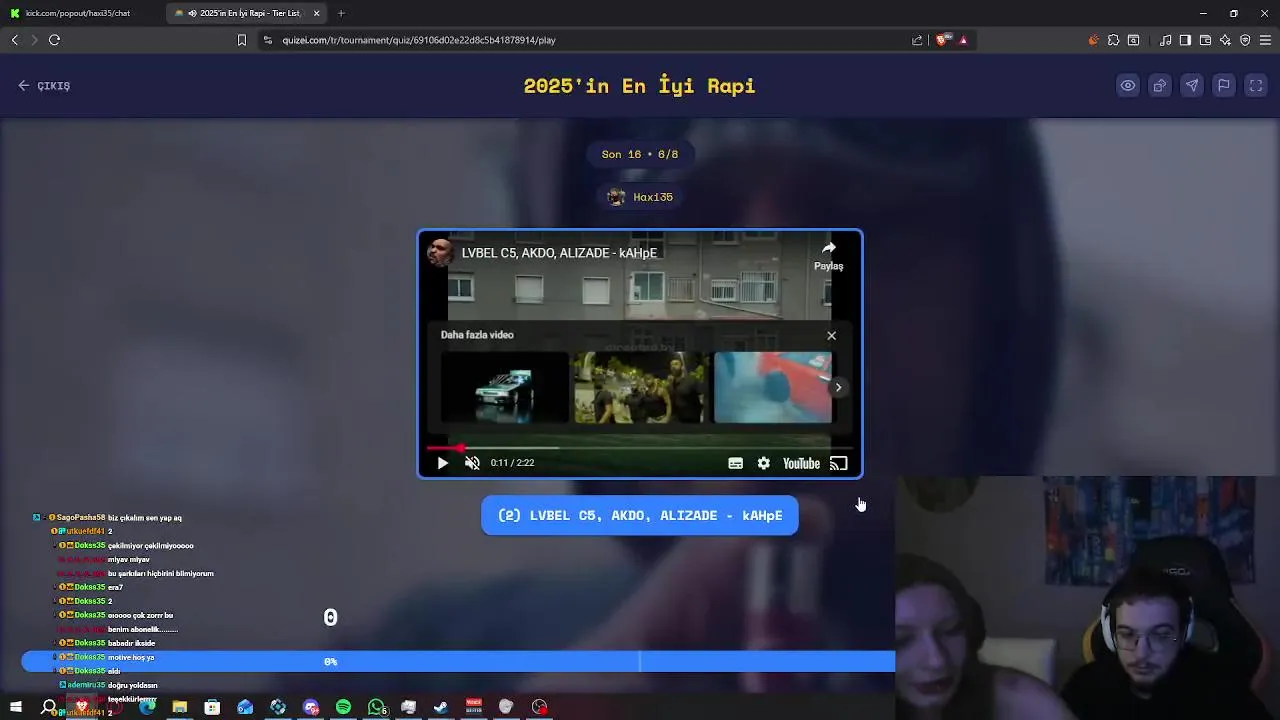1280x720 pixels.
Task: Open the site settings icon in address bar
Action: point(267,40)
